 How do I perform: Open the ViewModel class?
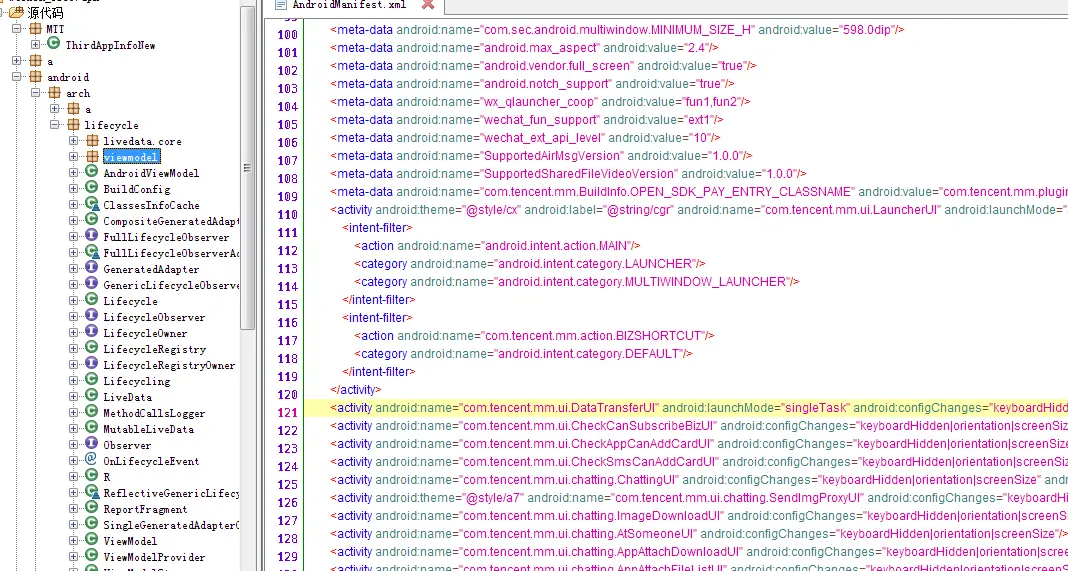[130, 541]
